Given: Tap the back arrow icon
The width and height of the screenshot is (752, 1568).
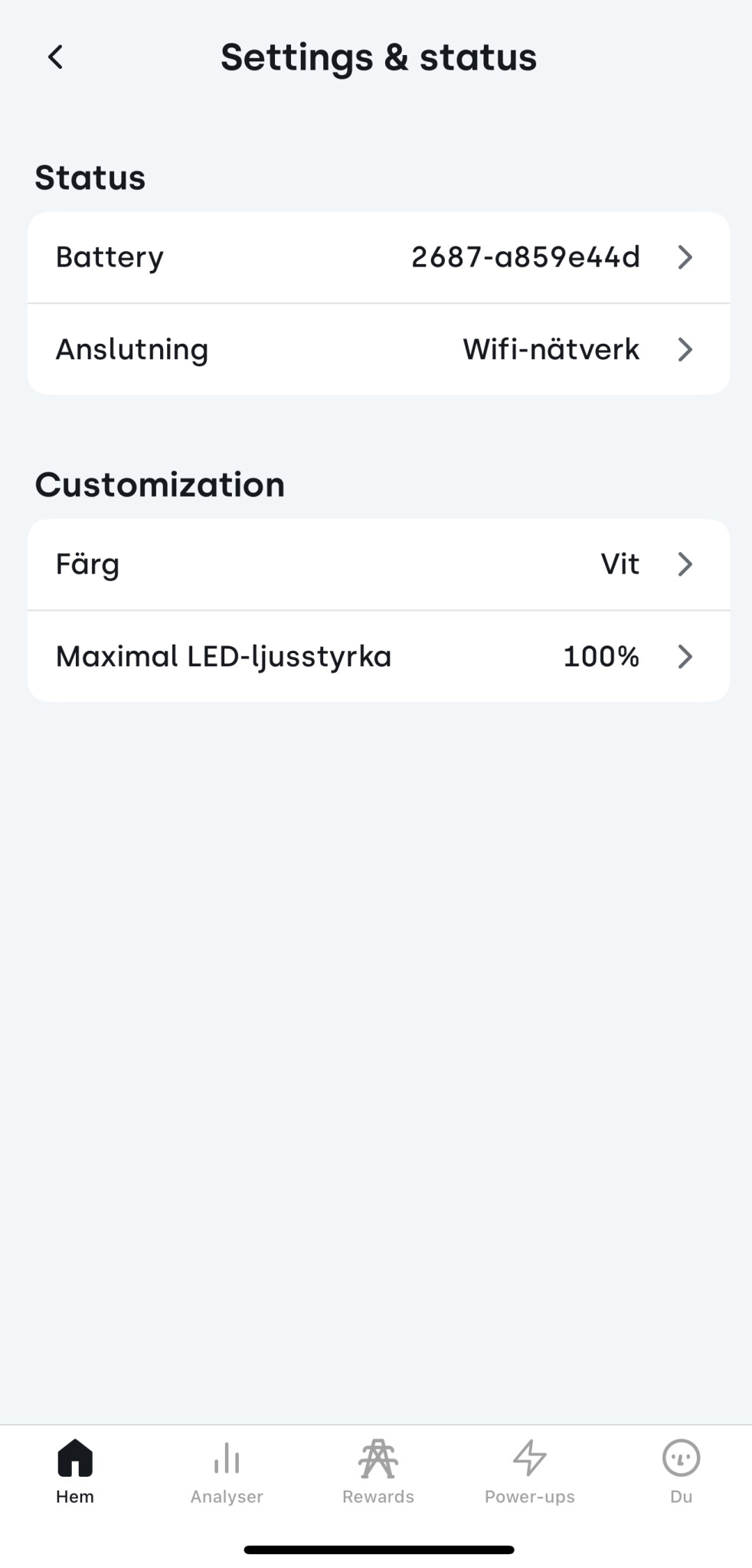Looking at the screenshot, I should tap(55, 57).
